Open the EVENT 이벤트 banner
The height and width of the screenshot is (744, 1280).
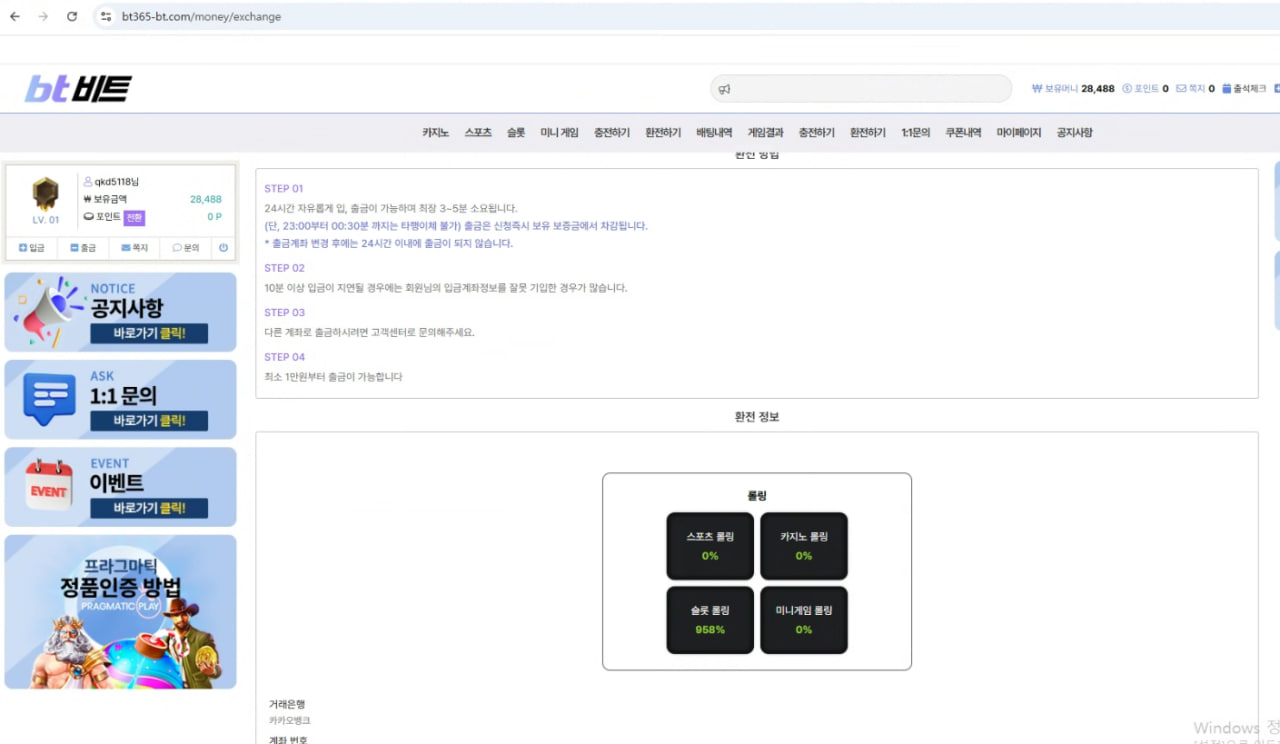point(120,487)
